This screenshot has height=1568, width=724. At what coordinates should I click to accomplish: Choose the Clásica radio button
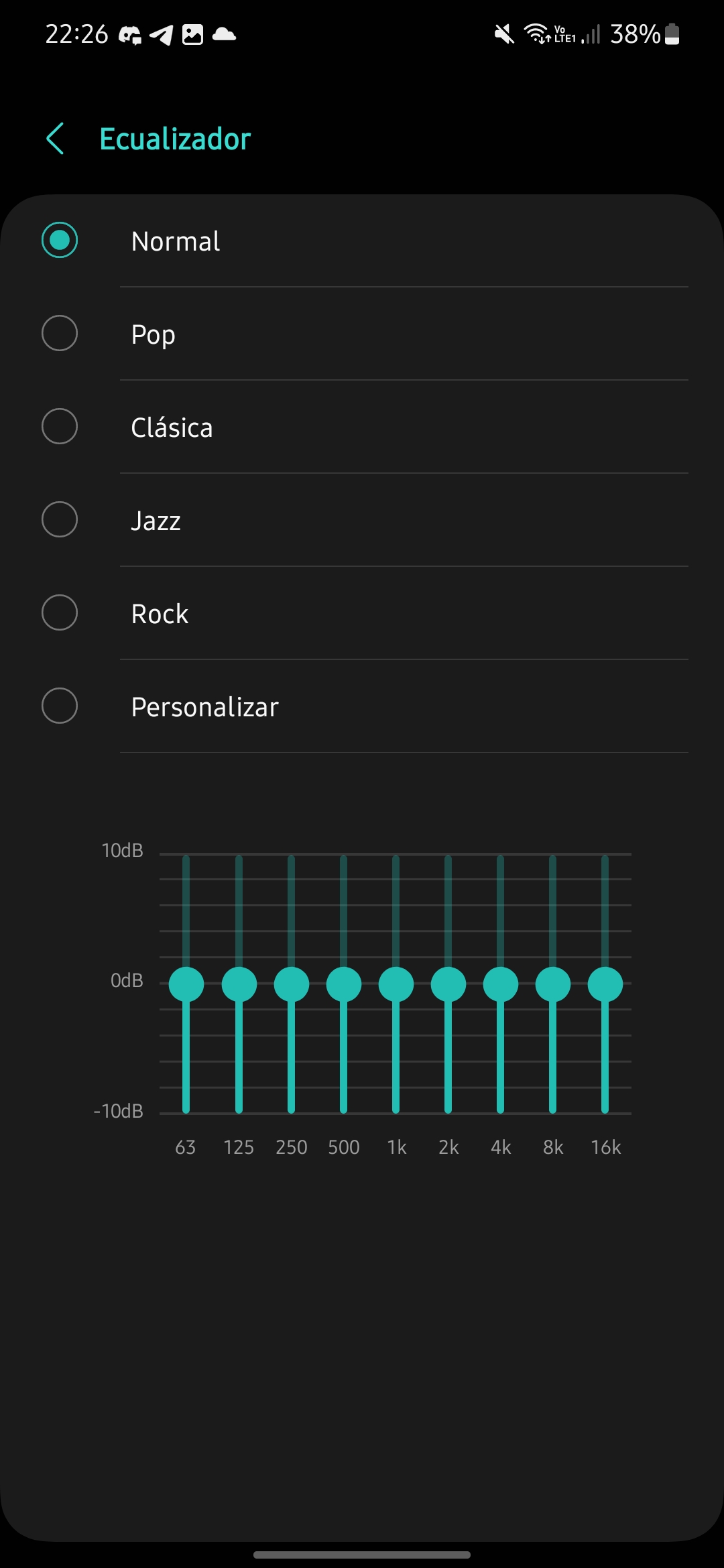point(60,426)
